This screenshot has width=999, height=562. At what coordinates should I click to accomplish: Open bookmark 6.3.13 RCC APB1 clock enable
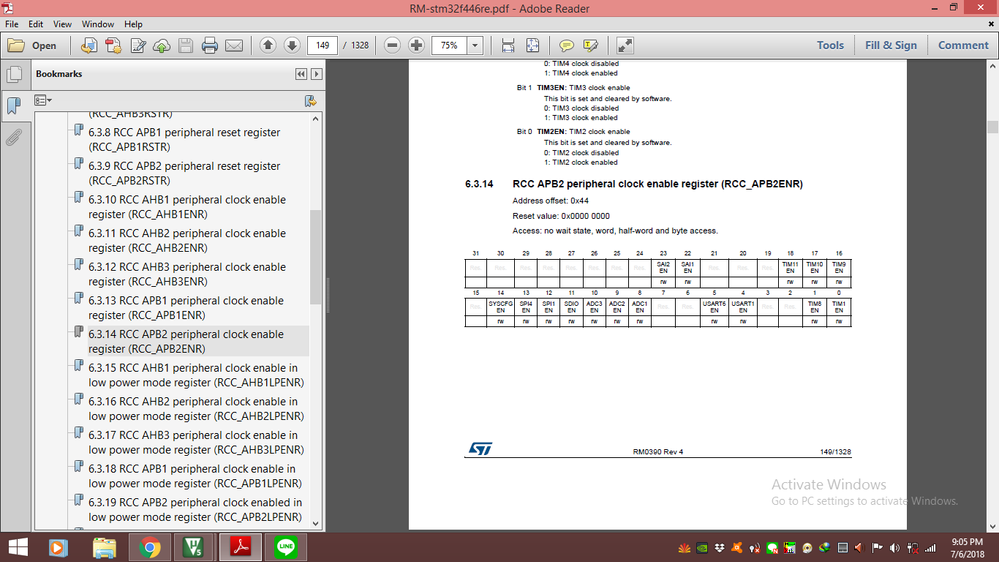click(x=186, y=308)
